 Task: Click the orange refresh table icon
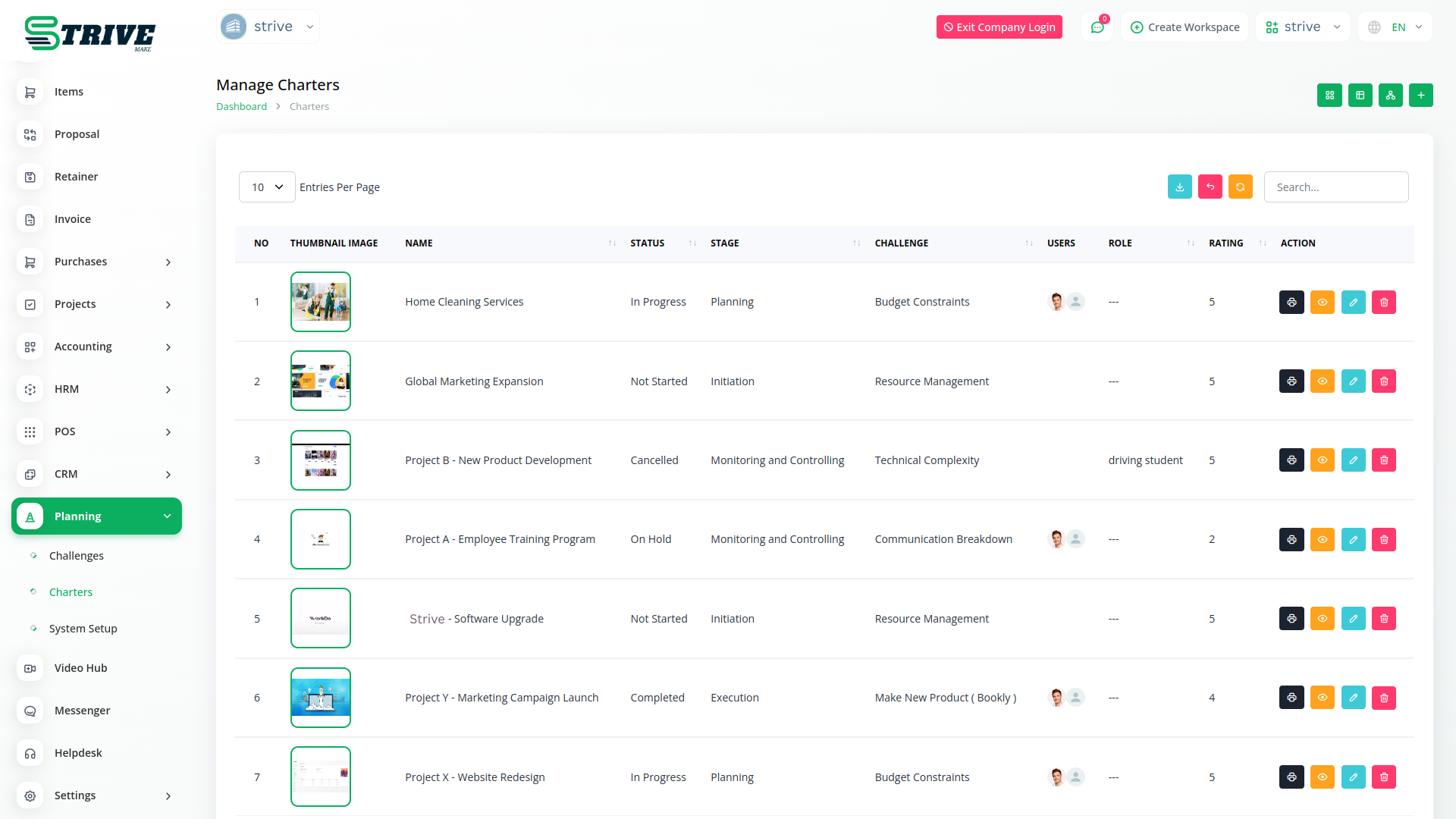click(x=1240, y=187)
